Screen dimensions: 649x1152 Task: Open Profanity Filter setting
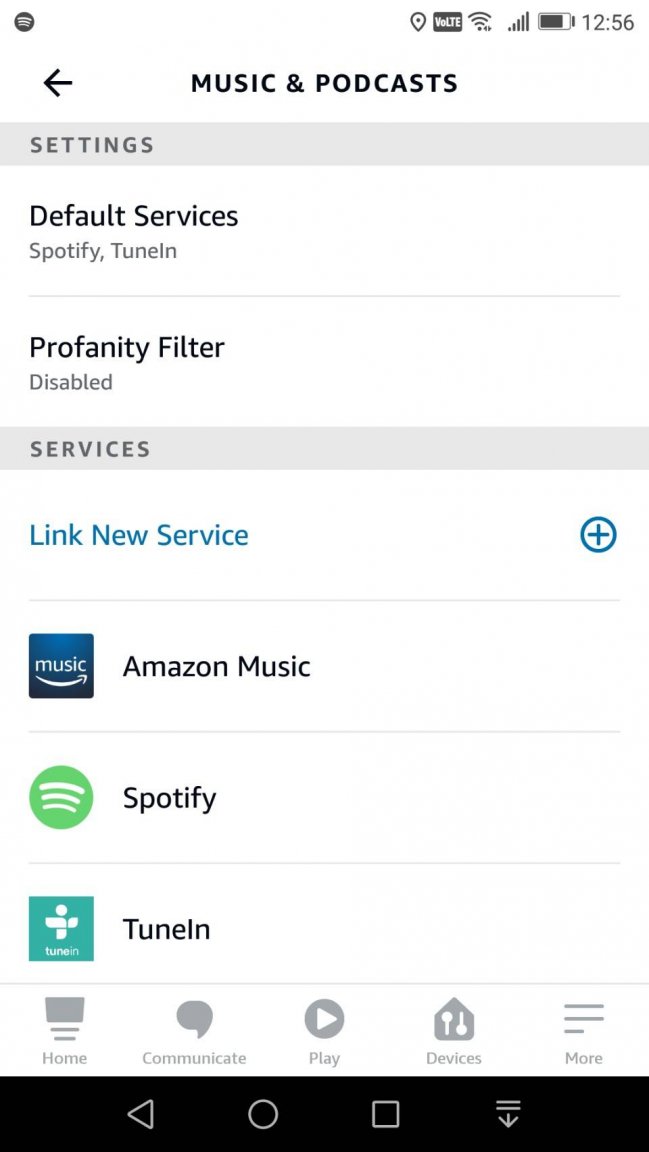coord(127,361)
